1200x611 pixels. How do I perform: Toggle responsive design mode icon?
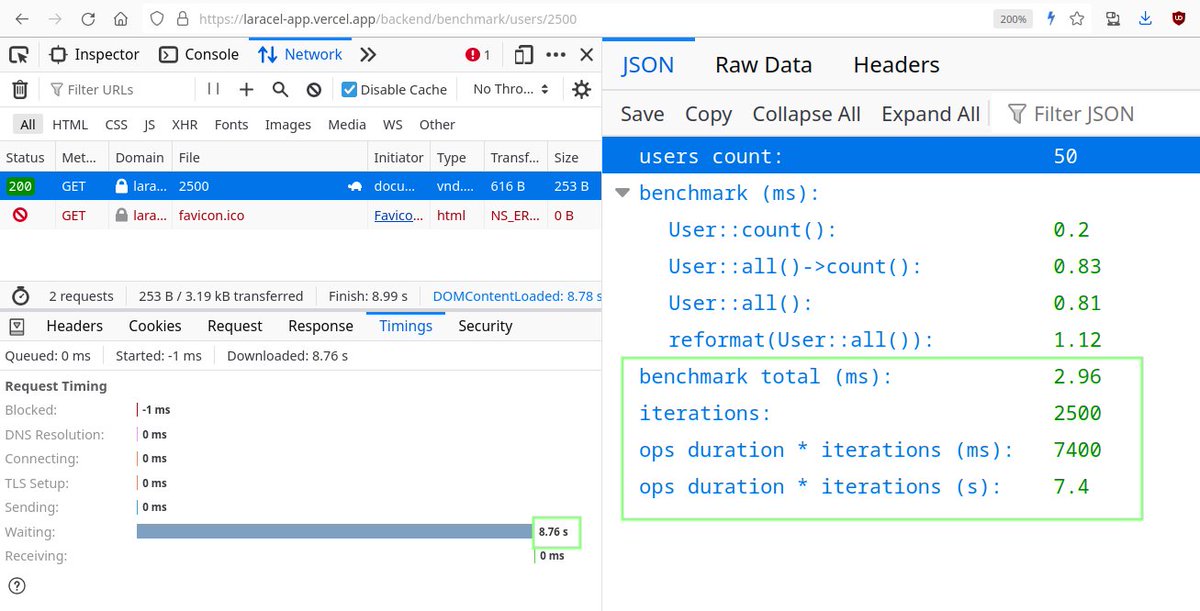pos(524,55)
